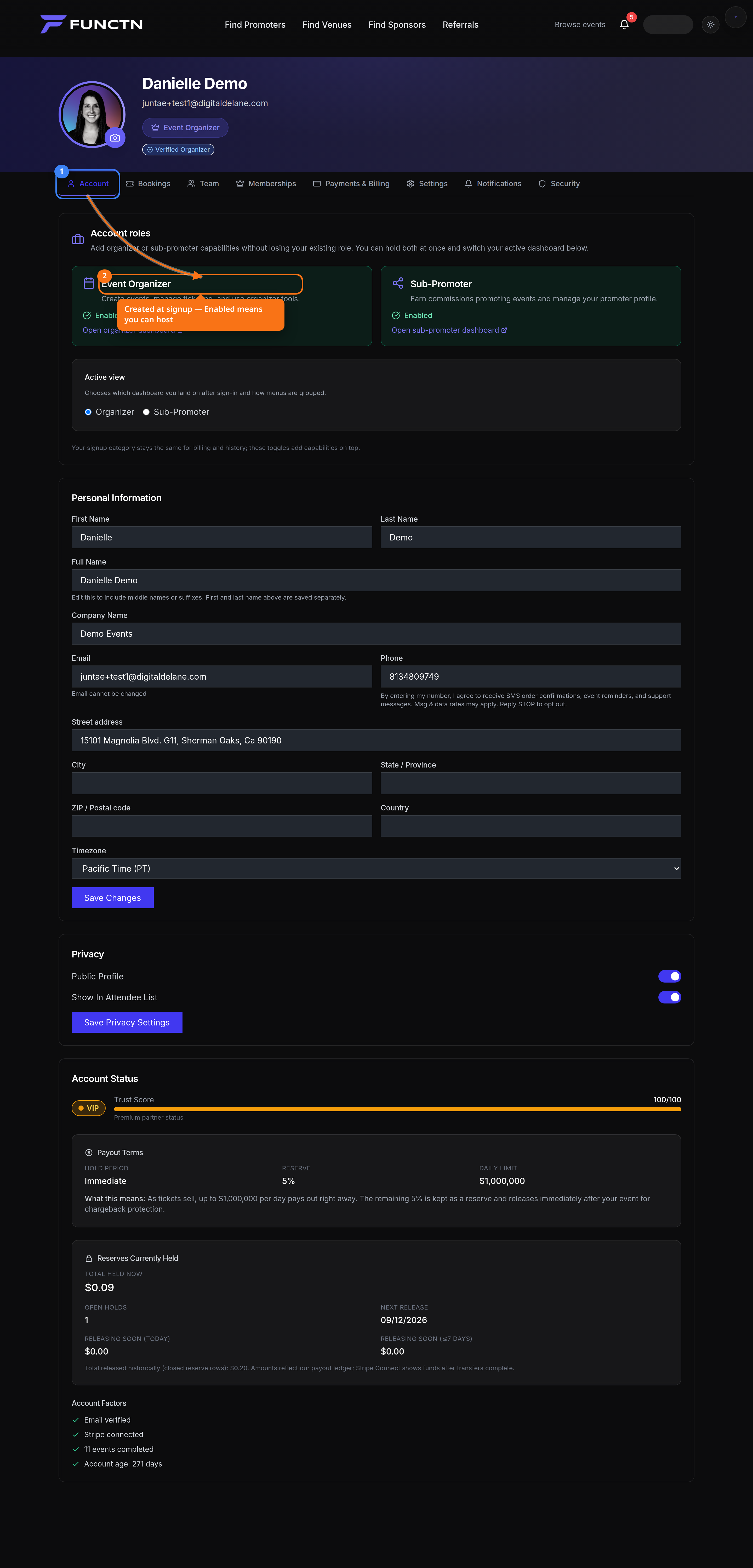Go to the Team tab
The width and height of the screenshot is (753, 1568).
click(203, 184)
